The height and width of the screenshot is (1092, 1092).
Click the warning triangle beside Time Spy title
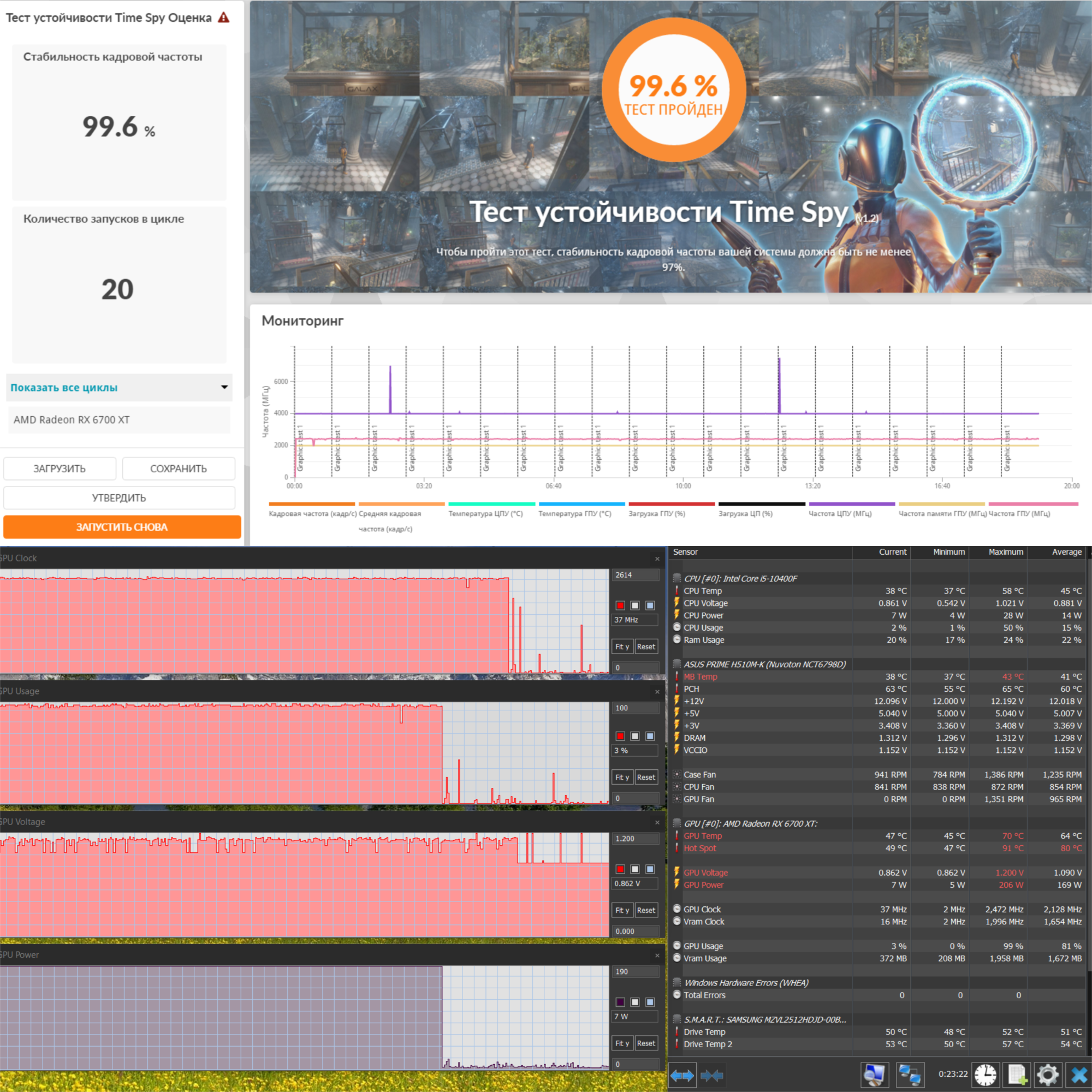[x=224, y=17]
